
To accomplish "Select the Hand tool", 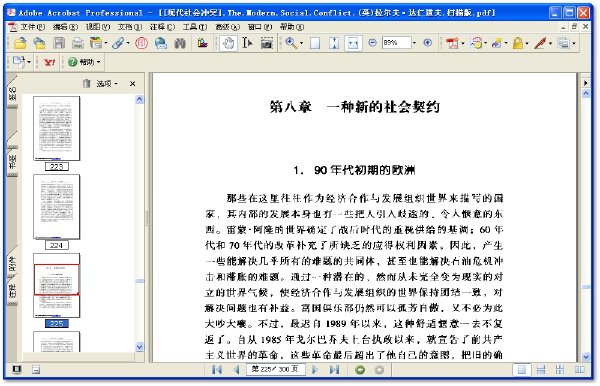I will [228, 43].
